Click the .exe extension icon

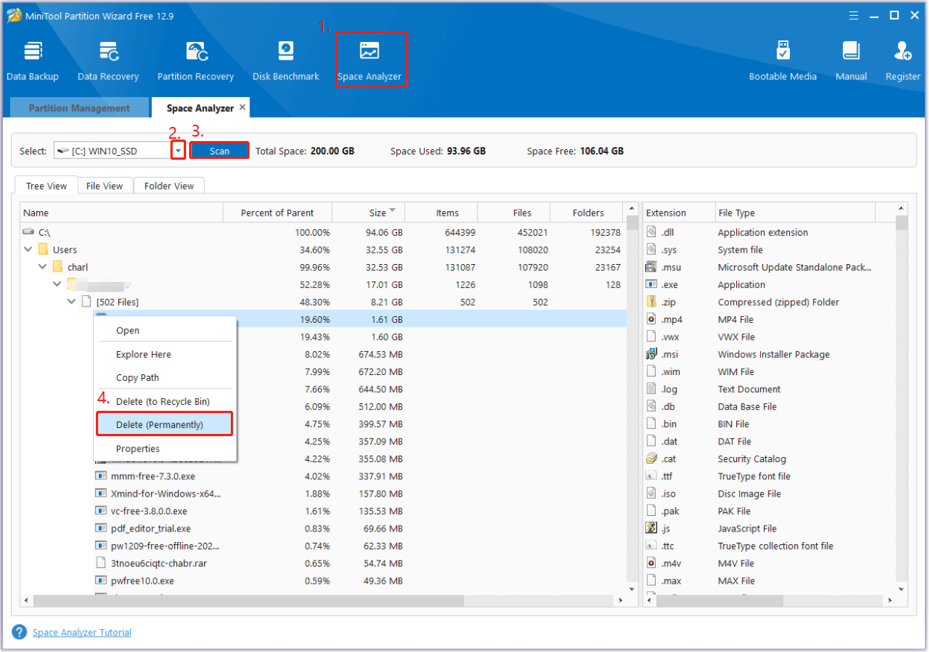[652, 284]
